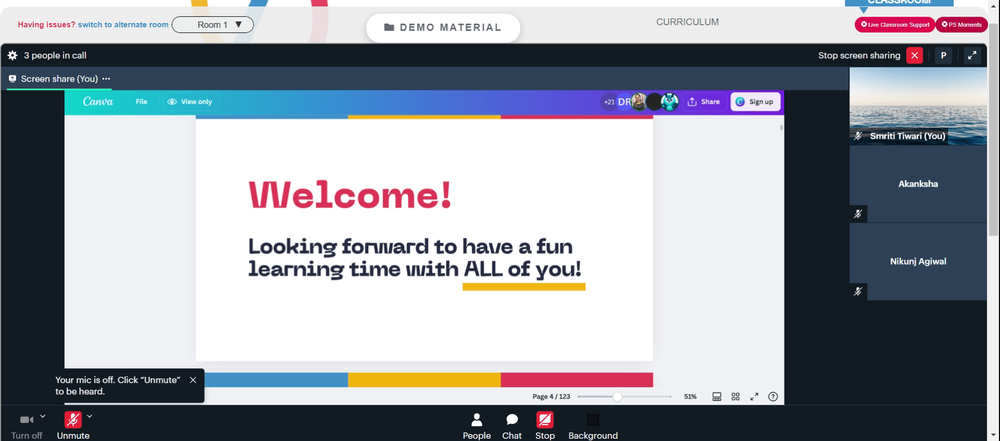The image size is (1000, 441).
Task: Expand call to fullscreen
Action: coord(972,56)
